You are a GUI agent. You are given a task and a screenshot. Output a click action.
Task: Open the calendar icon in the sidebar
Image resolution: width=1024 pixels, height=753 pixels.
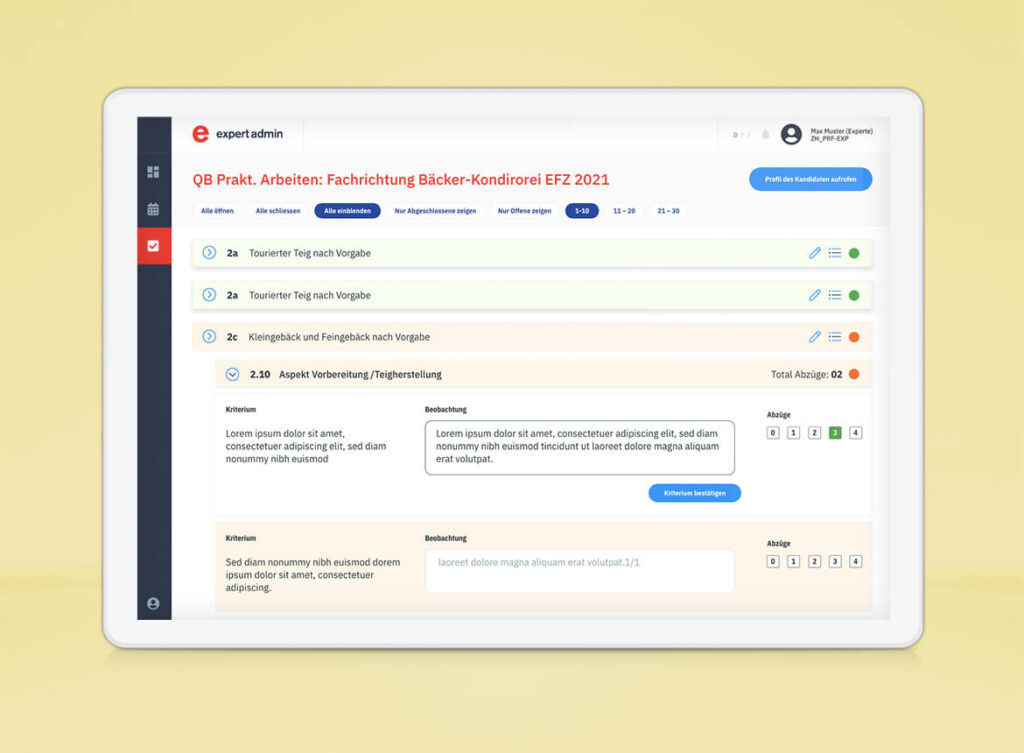coord(153,209)
